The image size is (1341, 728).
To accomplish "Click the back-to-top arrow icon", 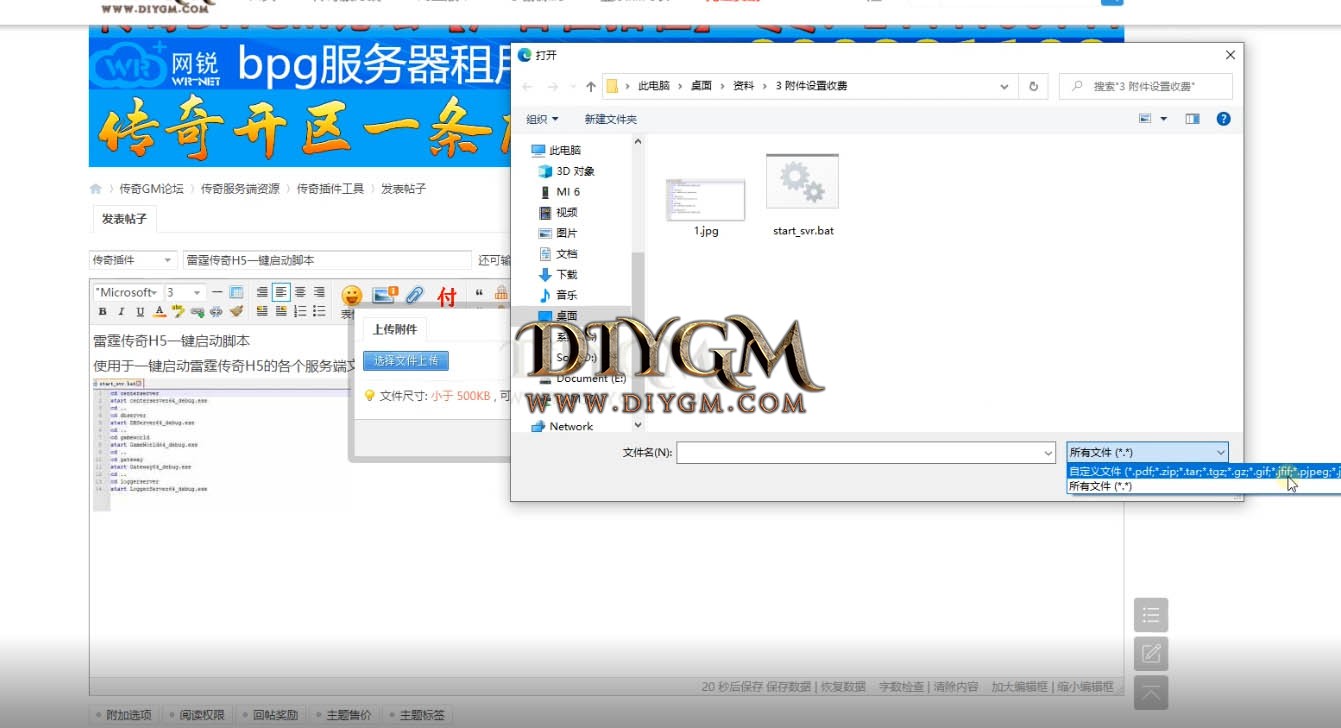I will click(1151, 693).
